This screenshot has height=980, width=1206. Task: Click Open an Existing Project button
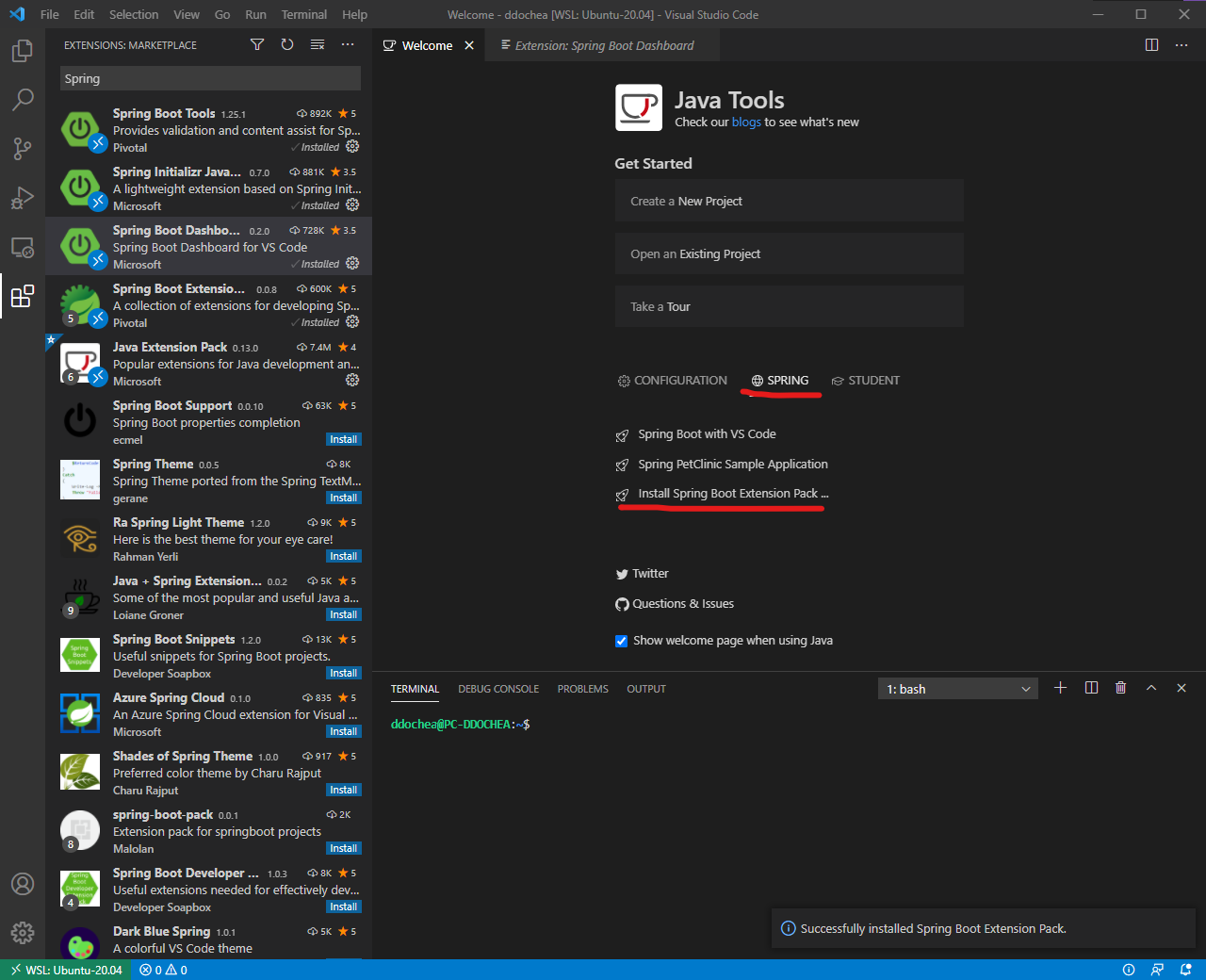[x=790, y=253]
